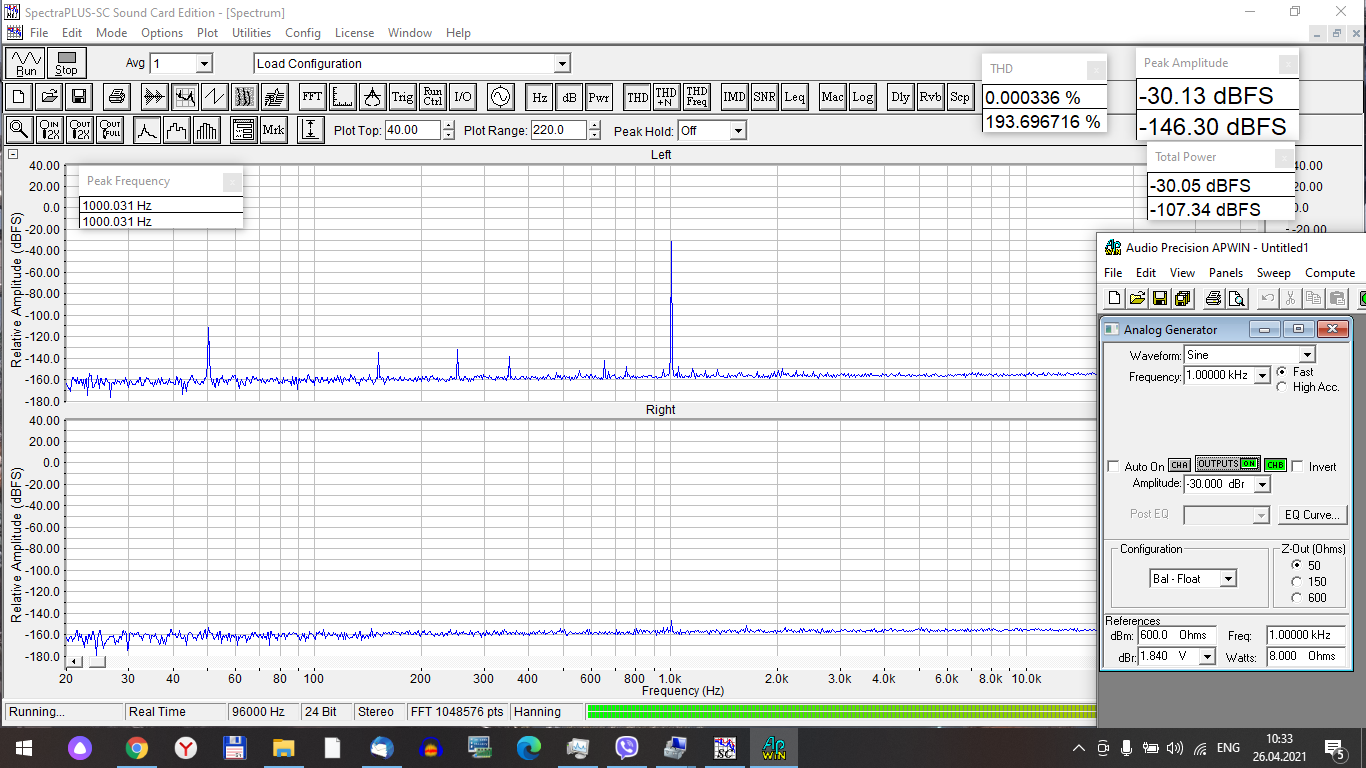Print the spectrum from SpectraPLUS toolbar
Image resolution: width=1366 pixels, height=768 pixels.
click(117, 97)
